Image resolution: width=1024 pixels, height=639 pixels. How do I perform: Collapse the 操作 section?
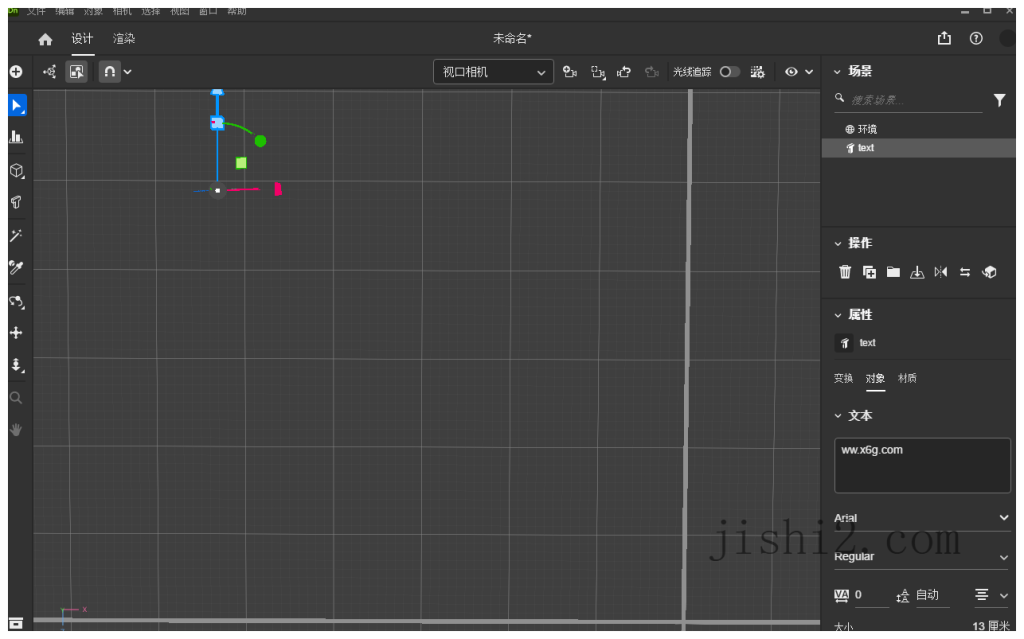point(837,244)
